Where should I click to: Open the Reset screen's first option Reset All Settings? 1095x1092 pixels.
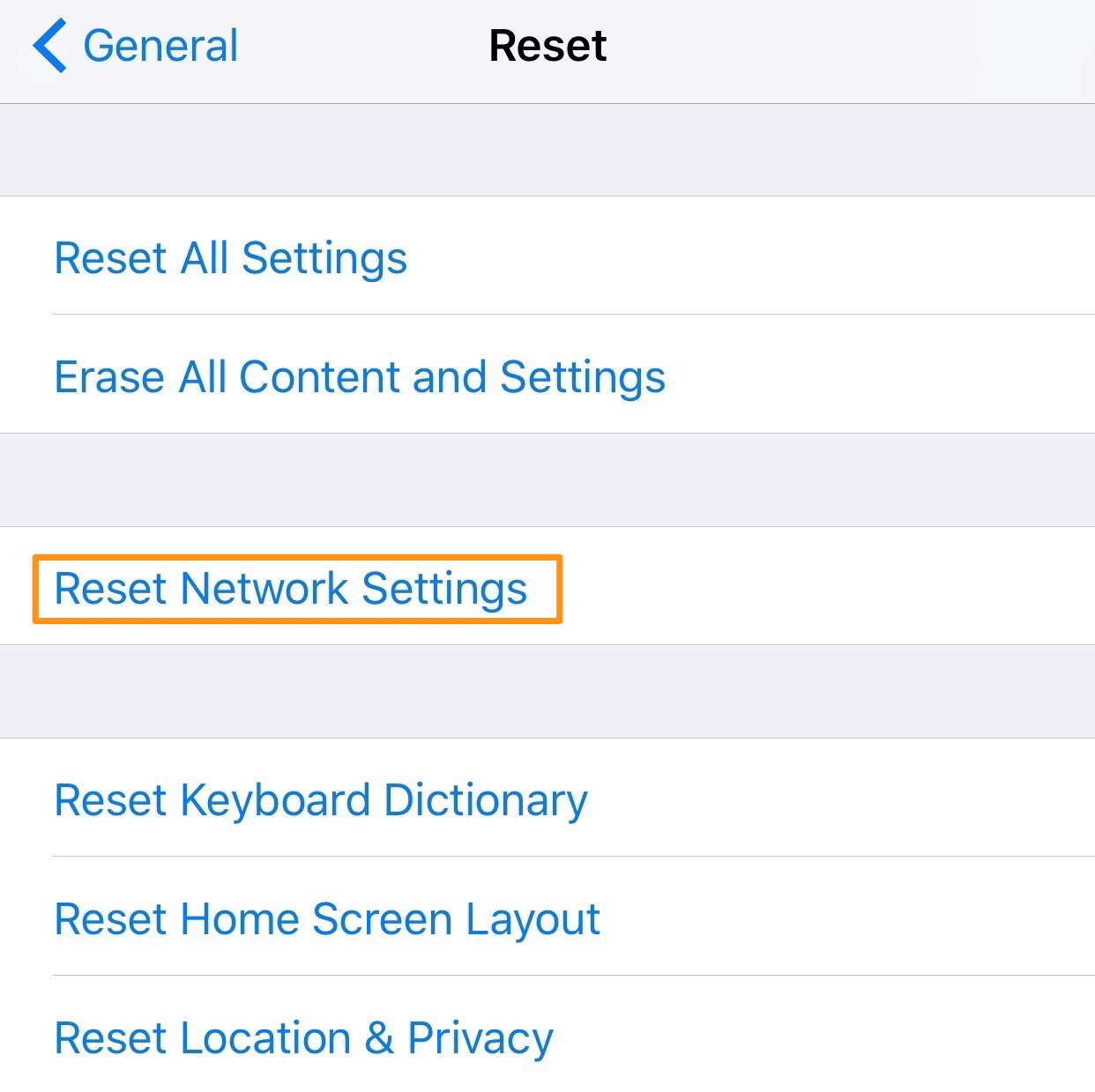[x=231, y=258]
